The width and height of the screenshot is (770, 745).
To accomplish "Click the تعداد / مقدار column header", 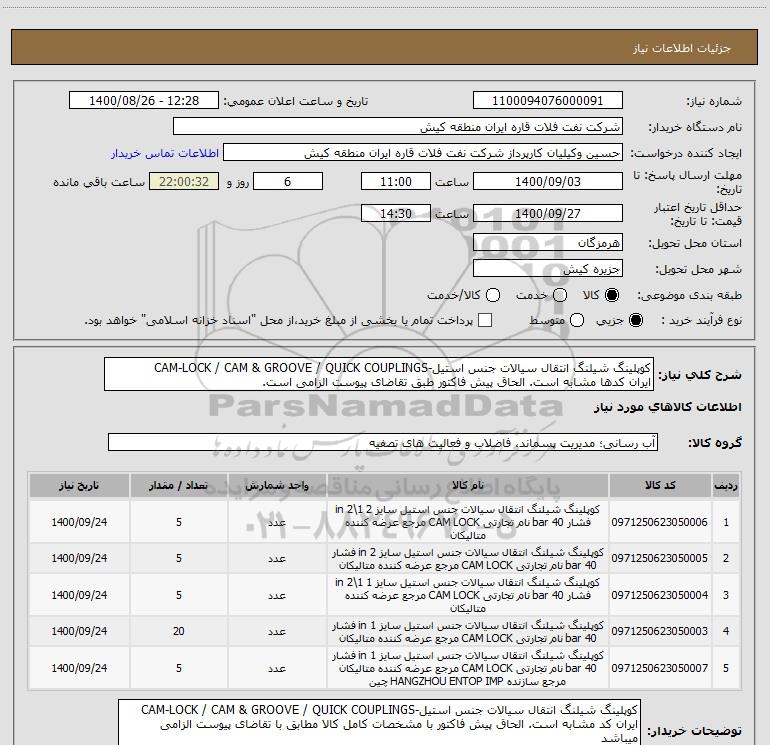I will (179, 486).
